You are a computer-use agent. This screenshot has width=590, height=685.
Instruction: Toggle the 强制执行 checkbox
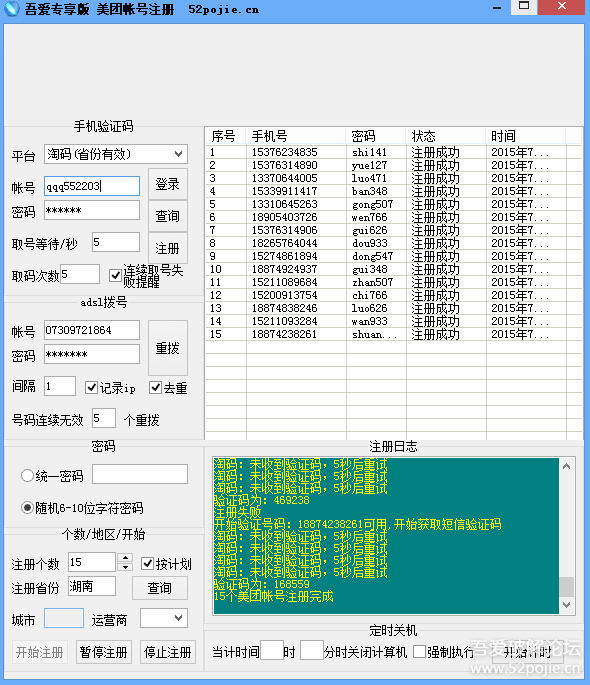click(x=419, y=652)
